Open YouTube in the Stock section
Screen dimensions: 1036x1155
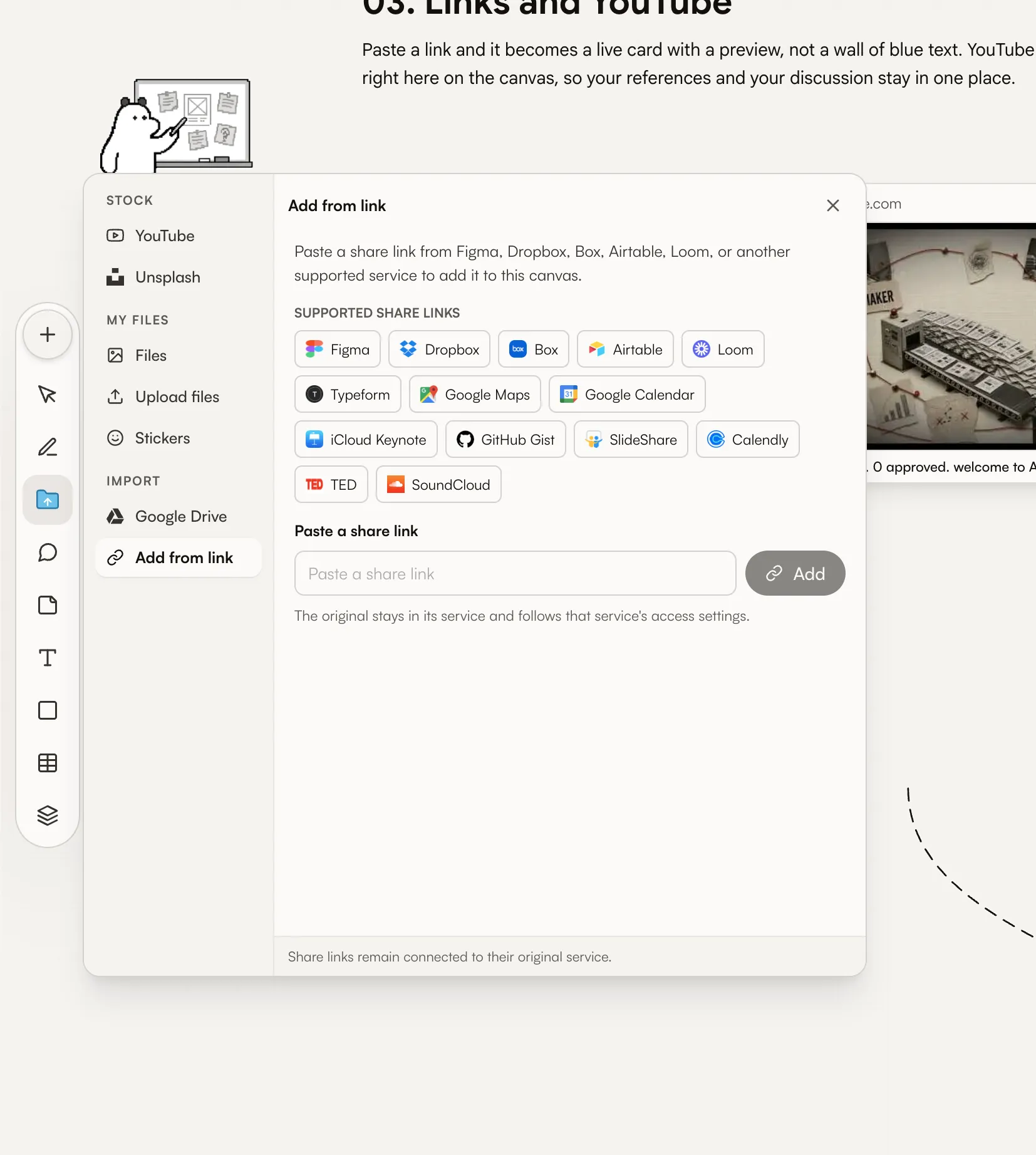click(179, 236)
